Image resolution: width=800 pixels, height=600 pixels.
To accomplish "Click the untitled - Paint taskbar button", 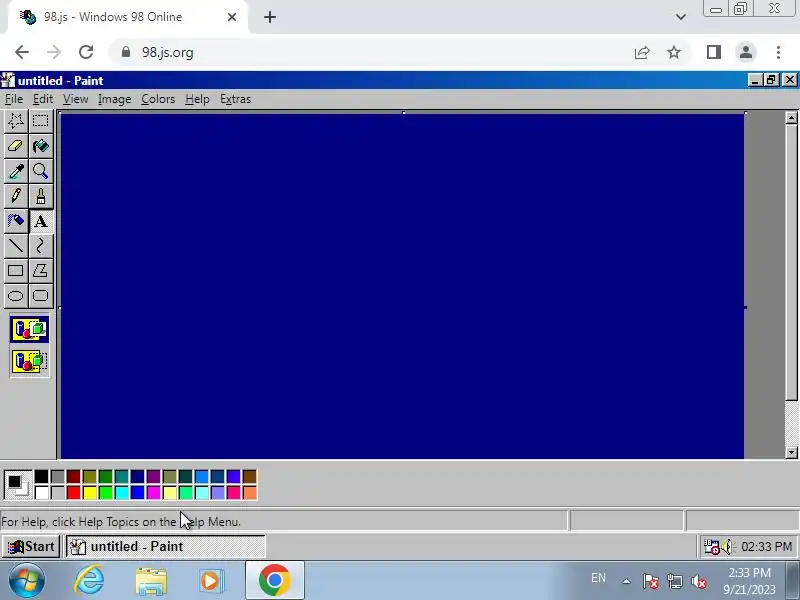I will point(165,546).
